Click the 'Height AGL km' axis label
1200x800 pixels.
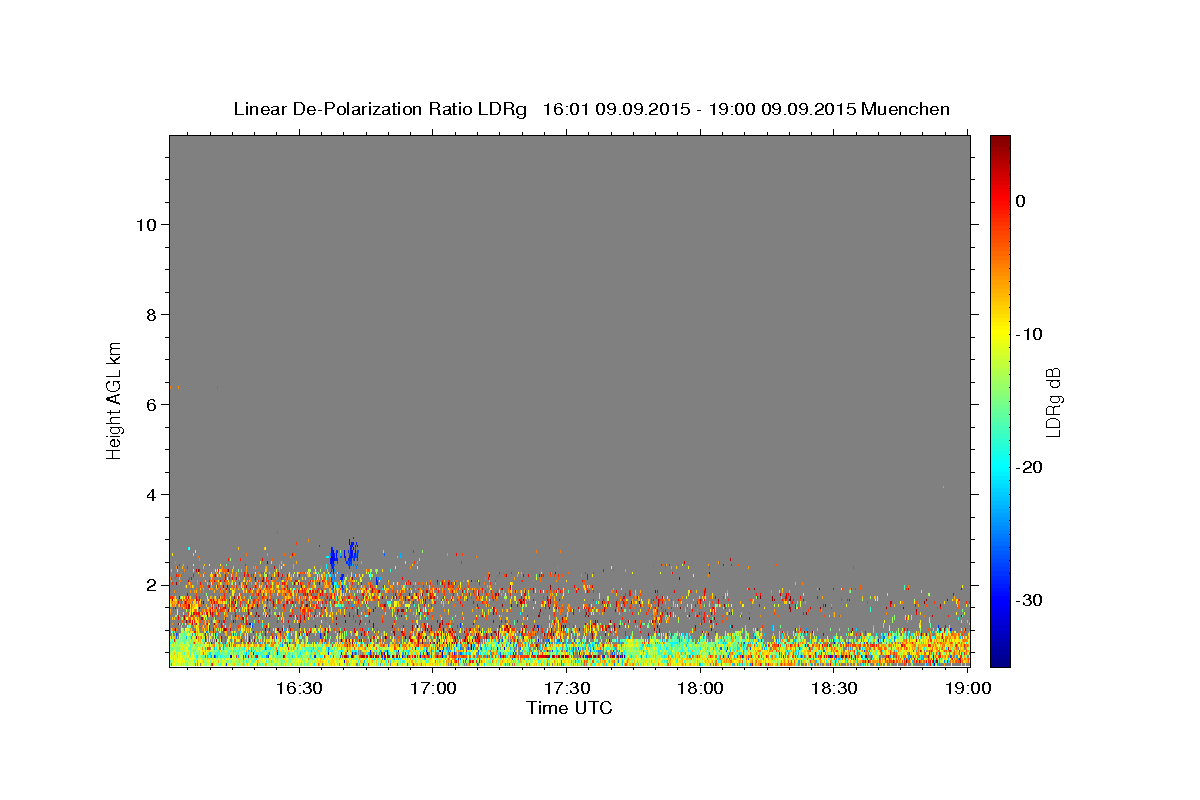point(115,399)
